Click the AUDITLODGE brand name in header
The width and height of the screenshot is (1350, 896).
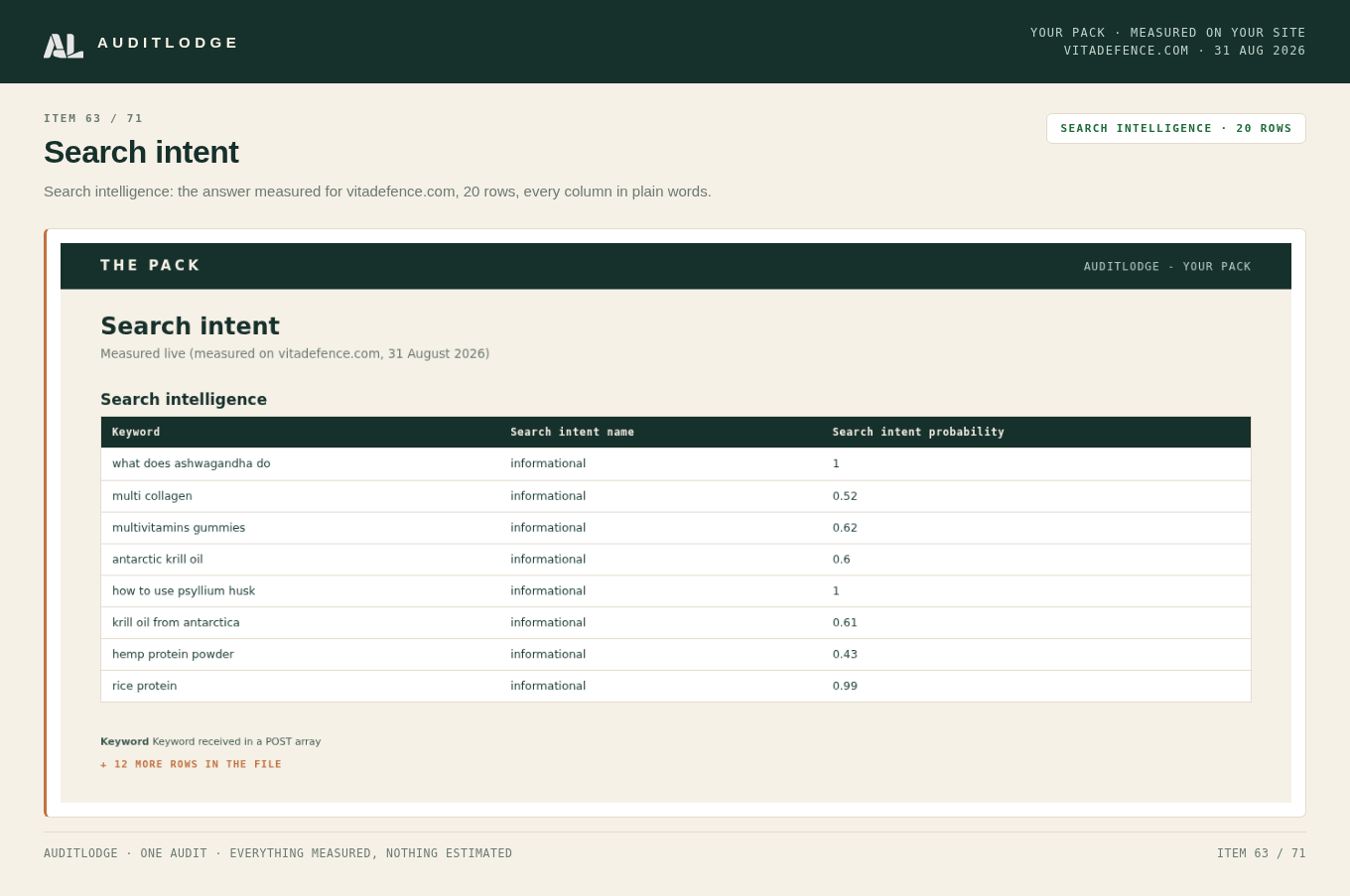[x=168, y=43]
